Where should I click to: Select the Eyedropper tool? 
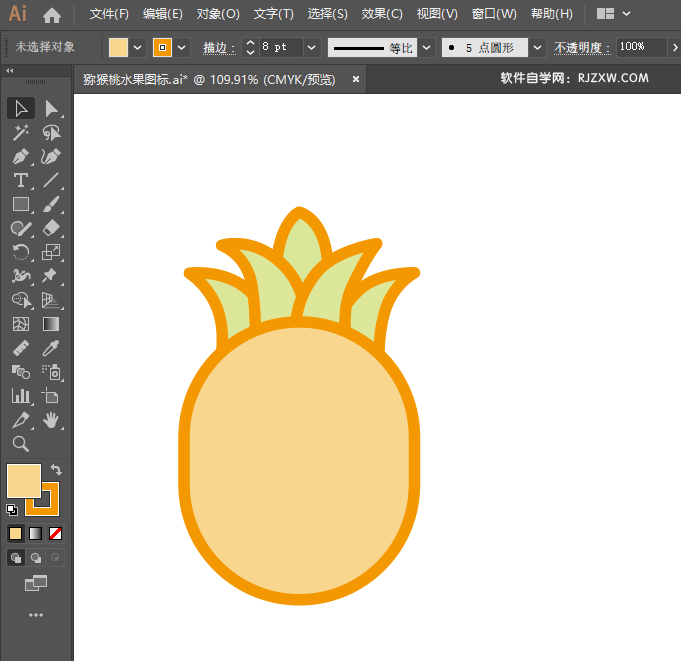(51, 348)
